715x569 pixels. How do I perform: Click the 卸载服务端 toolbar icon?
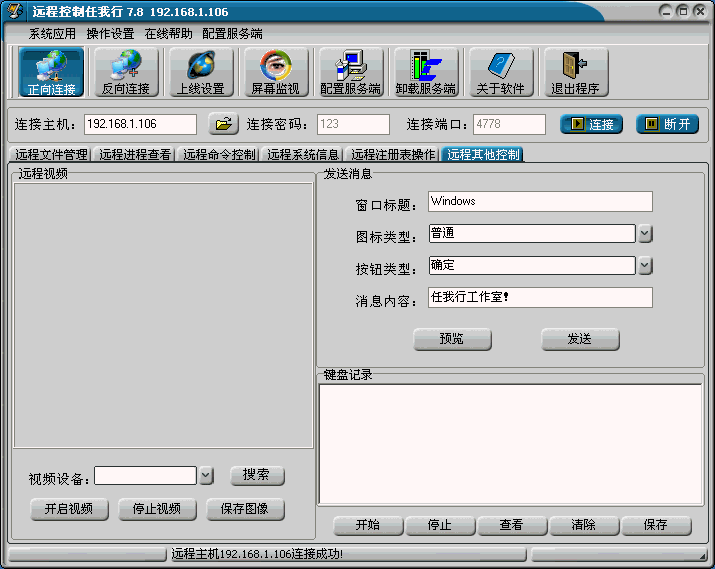(426, 73)
